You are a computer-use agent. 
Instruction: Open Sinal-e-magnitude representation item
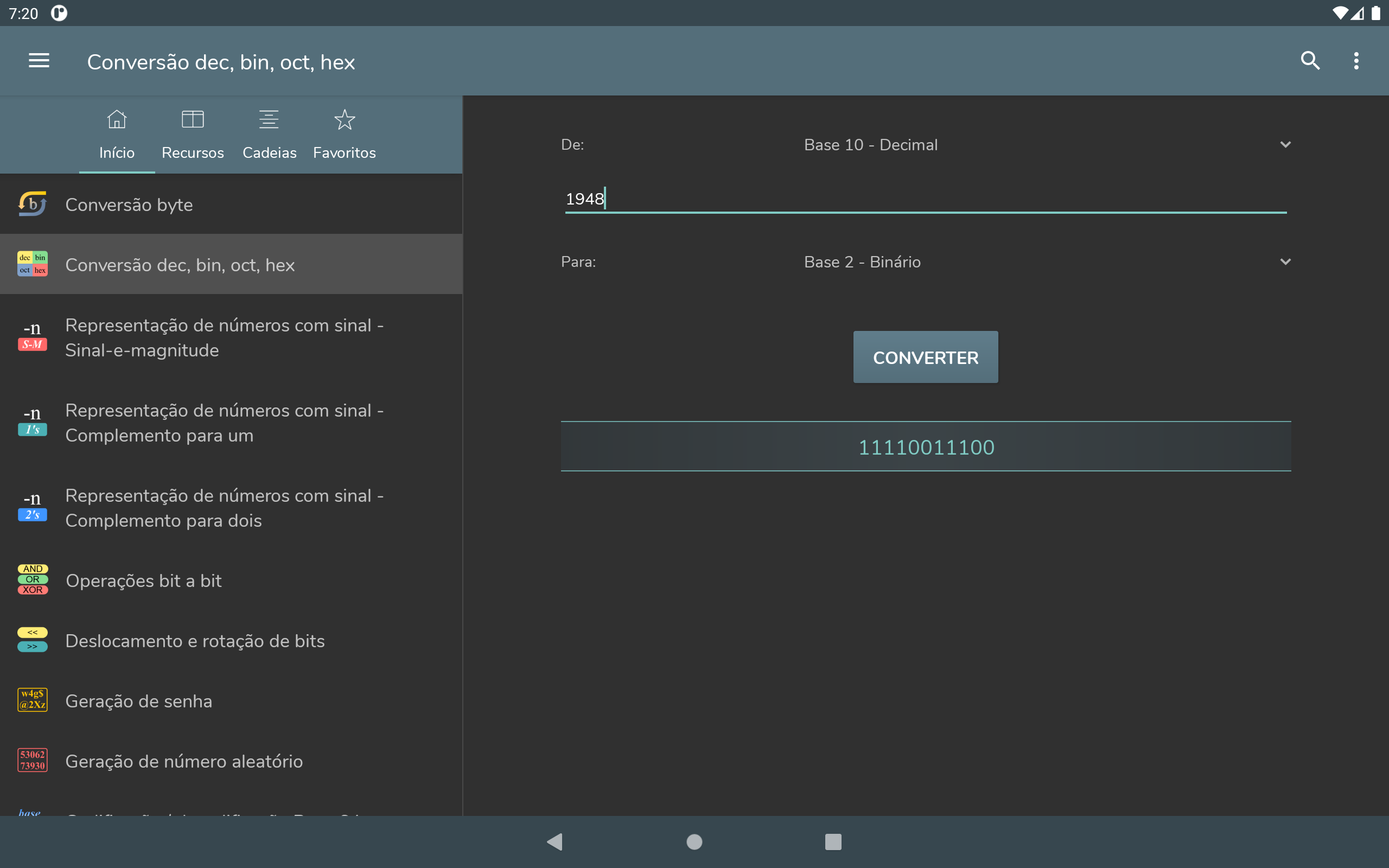[x=231, y=337]
